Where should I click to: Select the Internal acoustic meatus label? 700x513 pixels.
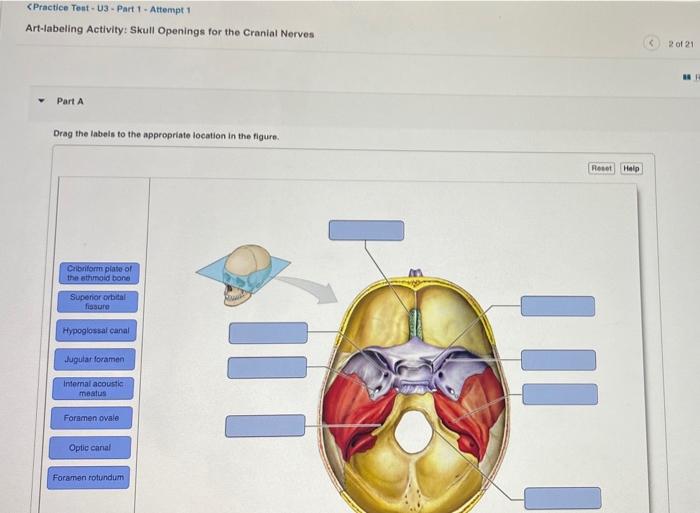(93, 388)
